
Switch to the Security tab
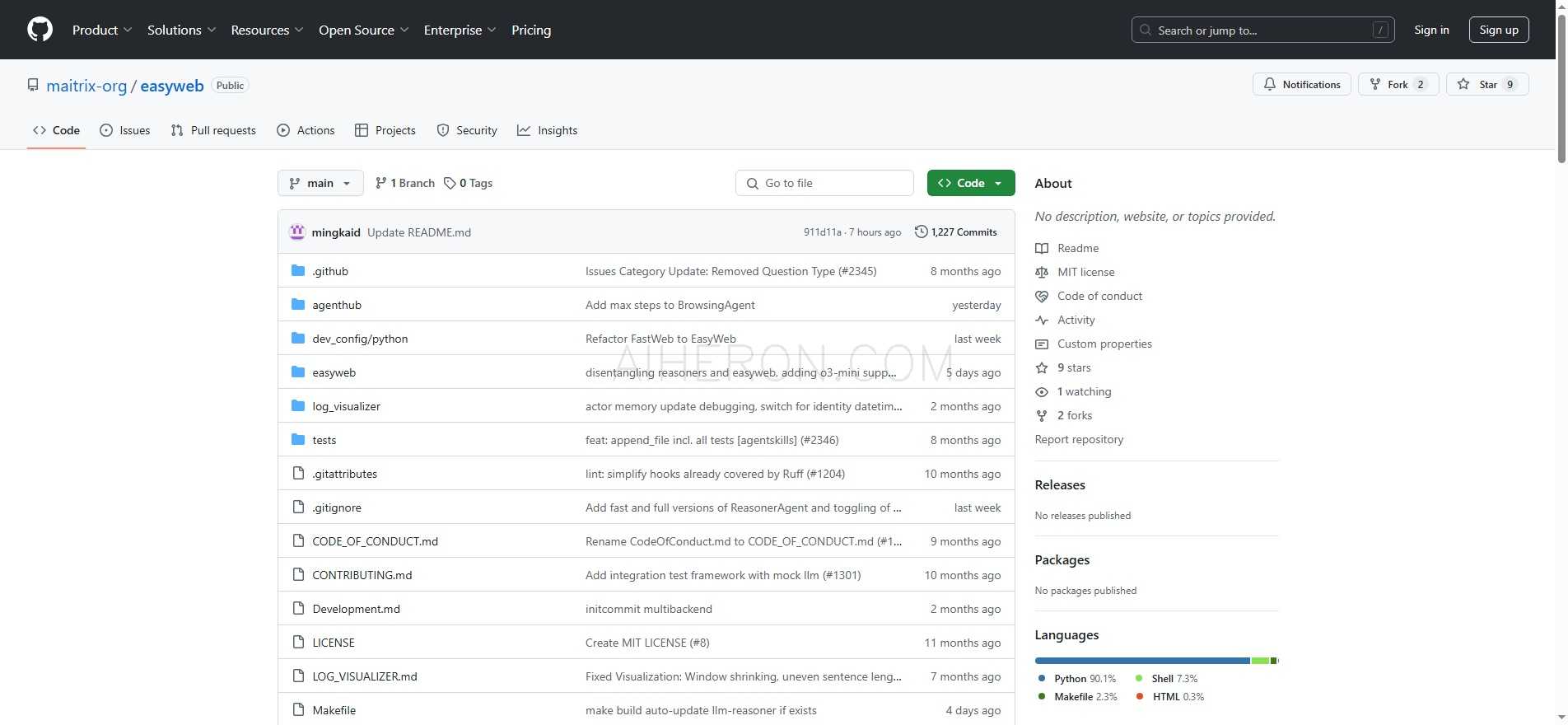(x=467, y=130)
